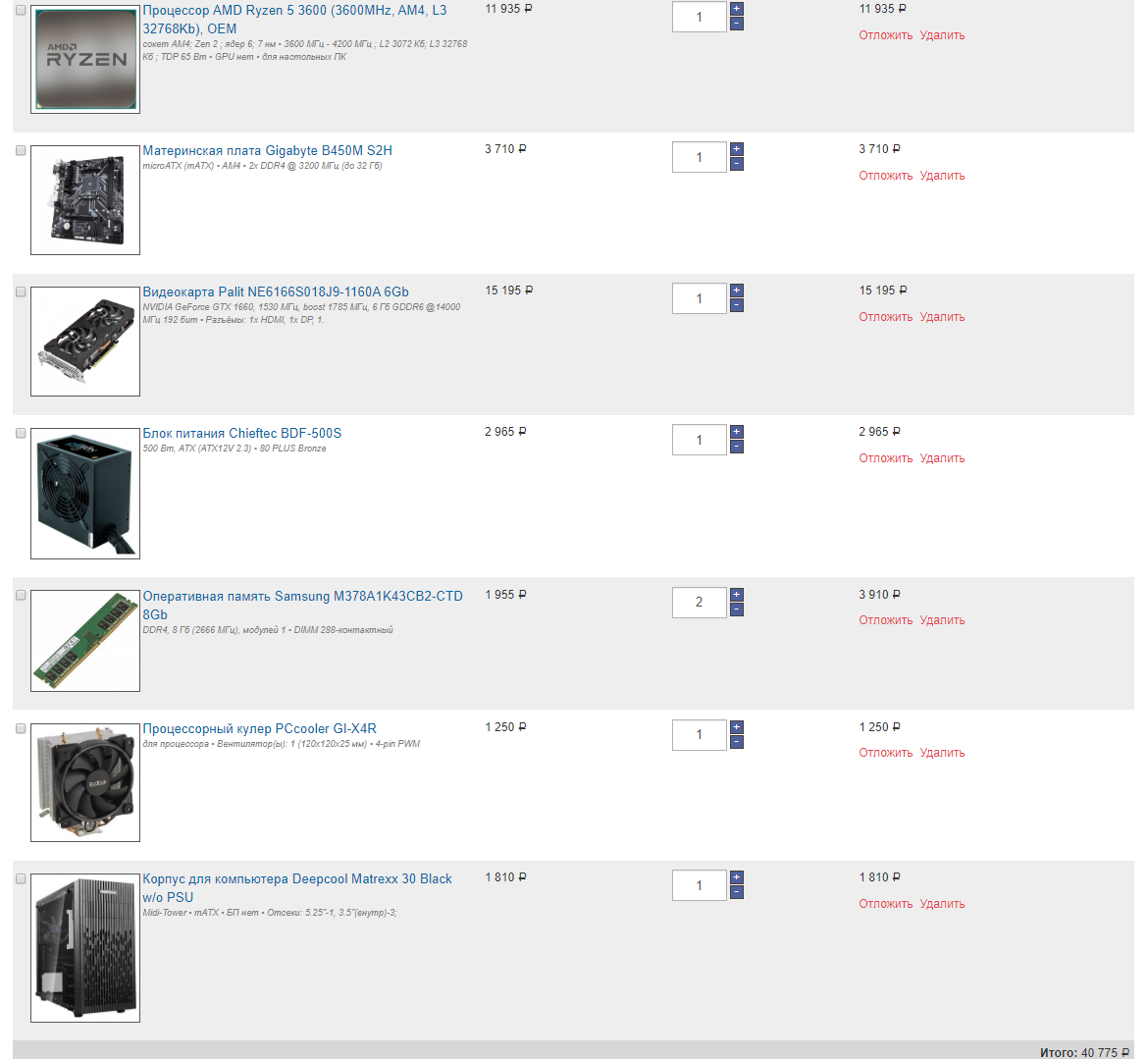Increase quantity of Deepcool Matrexx 30 case

pos(737,877)
